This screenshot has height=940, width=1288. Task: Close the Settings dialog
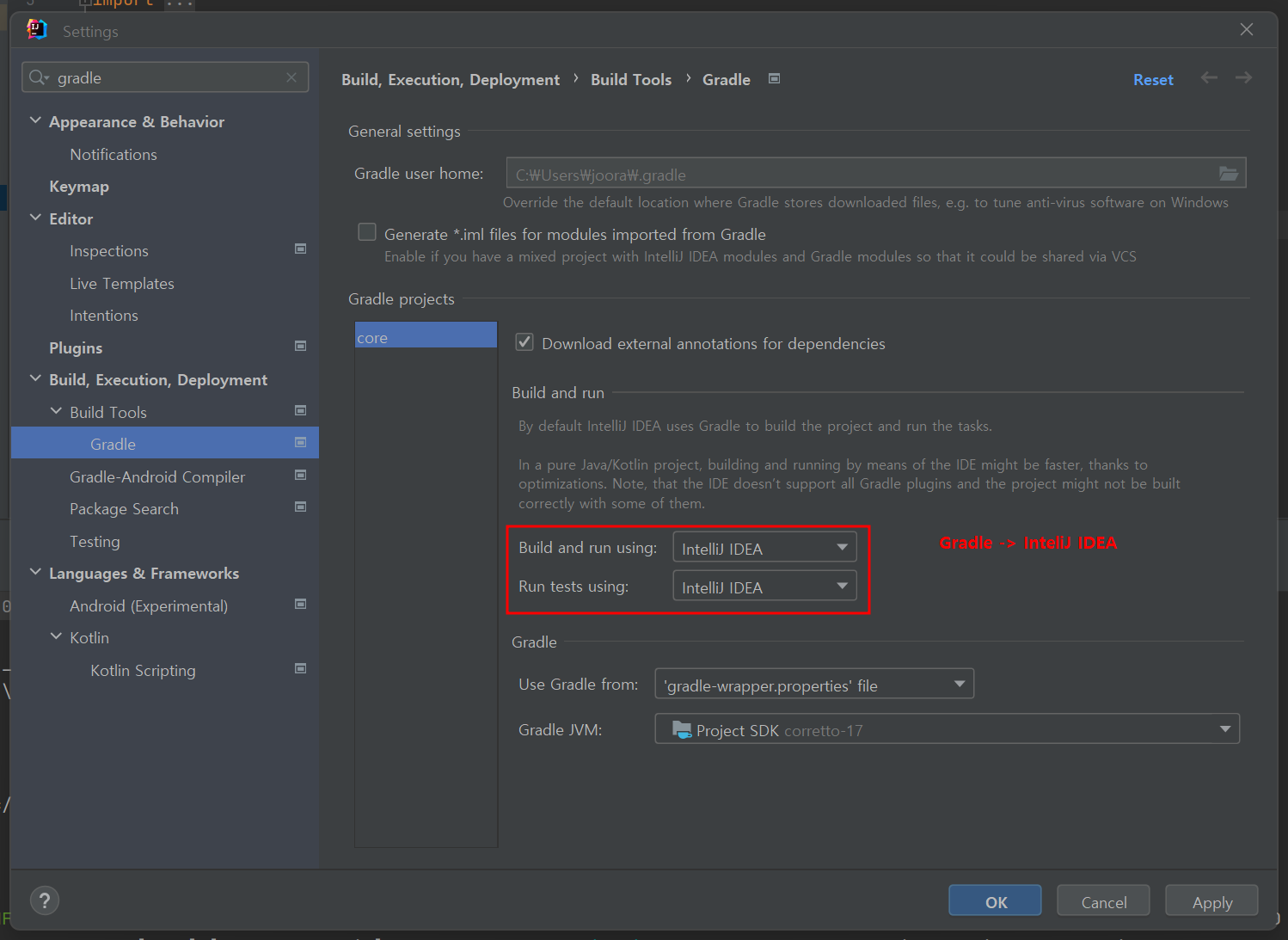coord(1247,29)
